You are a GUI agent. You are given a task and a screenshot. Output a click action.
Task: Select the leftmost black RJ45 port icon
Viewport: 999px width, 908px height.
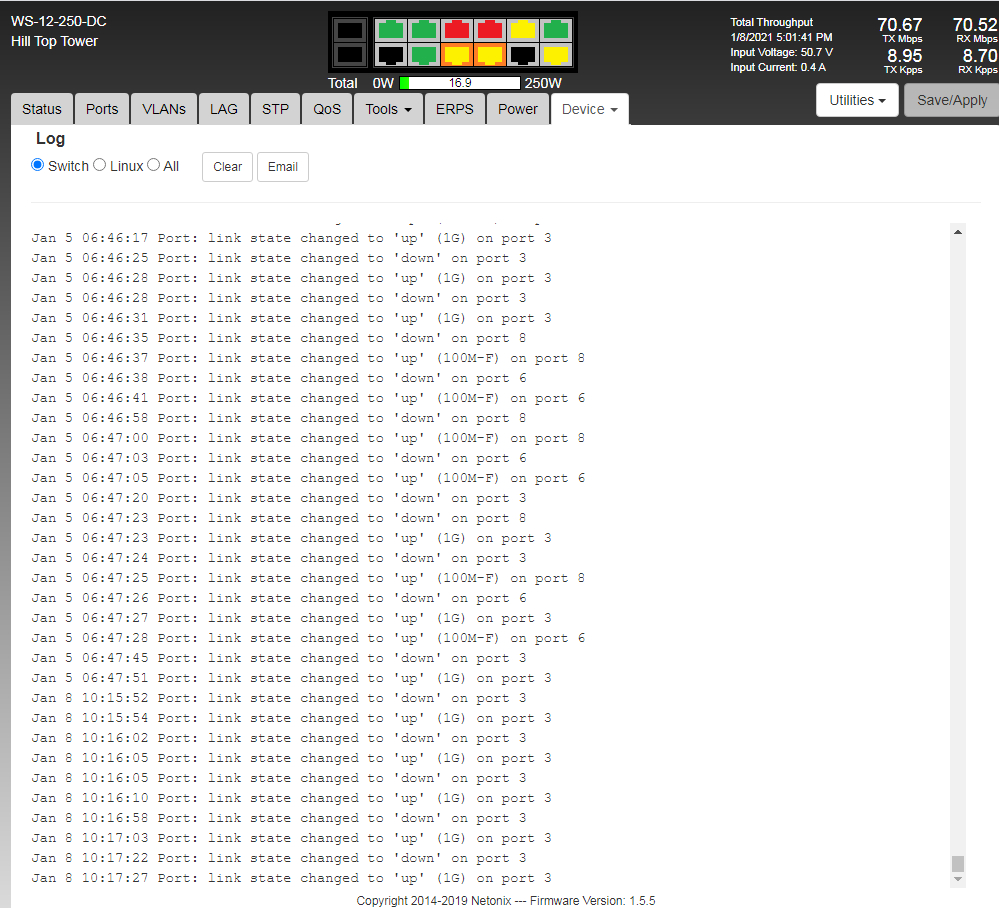(x=391, y=55)
